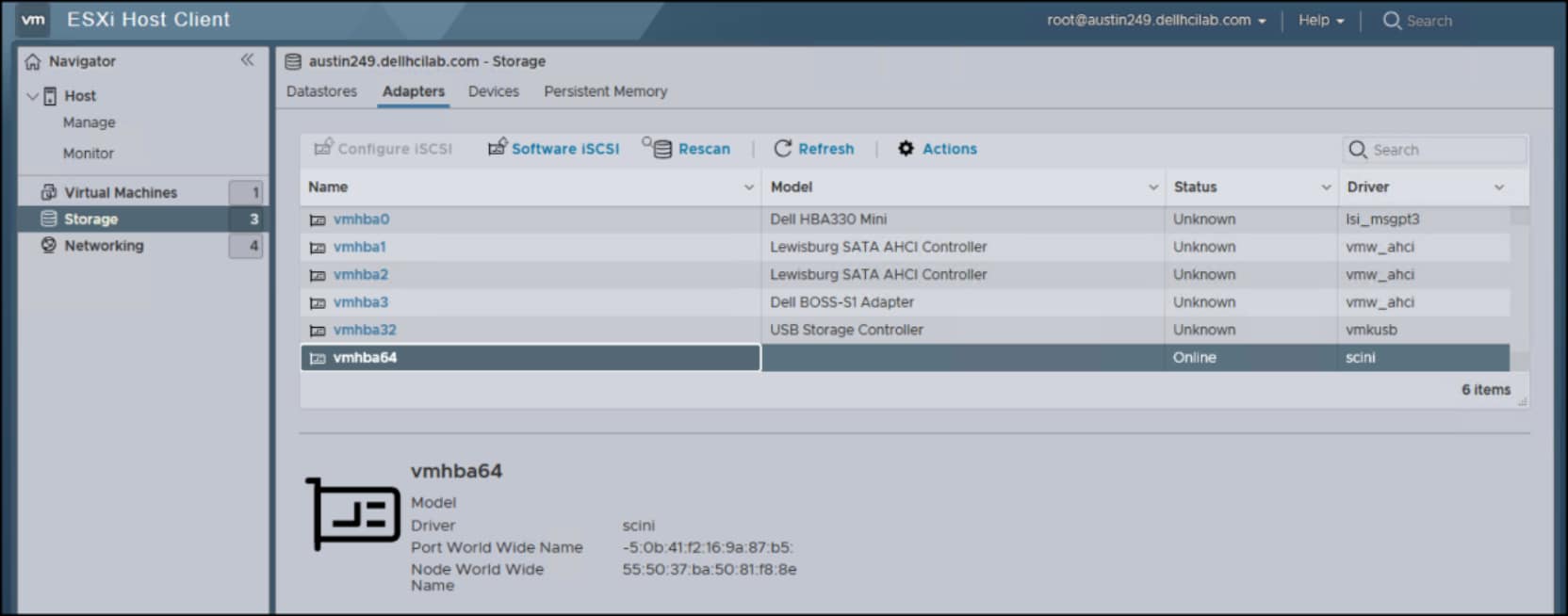The height and width of the screenshot is (616, 1568).
Task: Open the Actions menu
Action: click(x=938, y=149)
